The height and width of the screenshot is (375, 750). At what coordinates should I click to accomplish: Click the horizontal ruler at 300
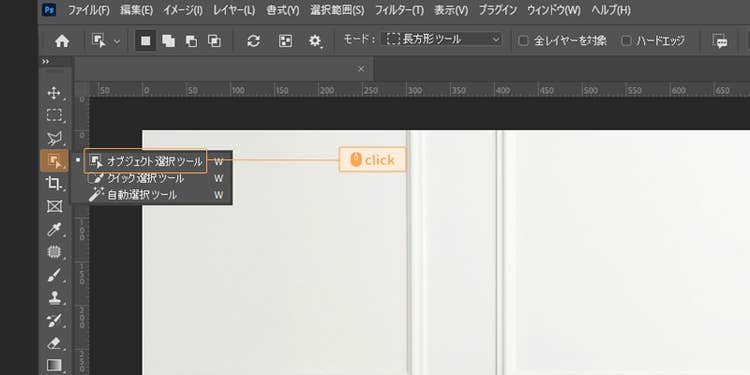[x=415, y=90]
